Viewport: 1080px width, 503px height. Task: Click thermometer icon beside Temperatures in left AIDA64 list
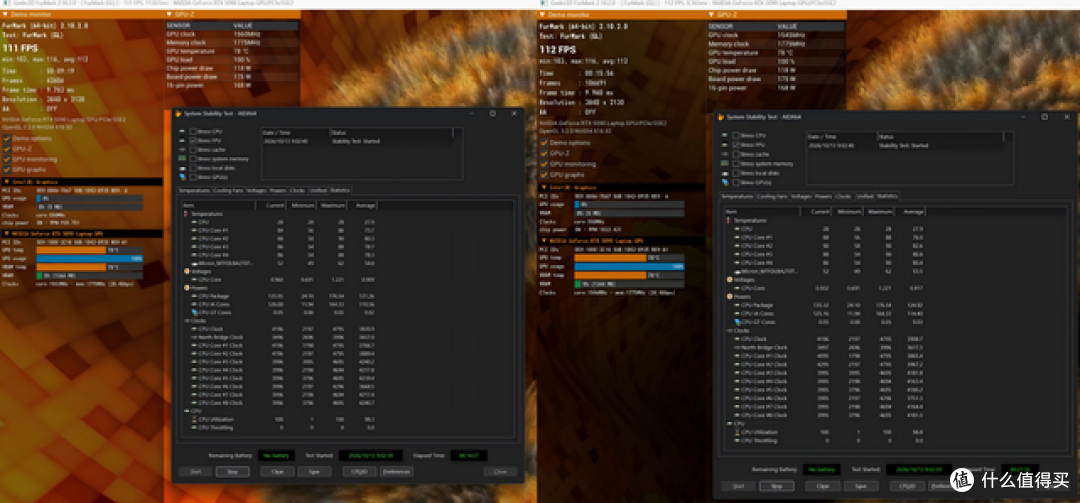click(x=186, y=214)
